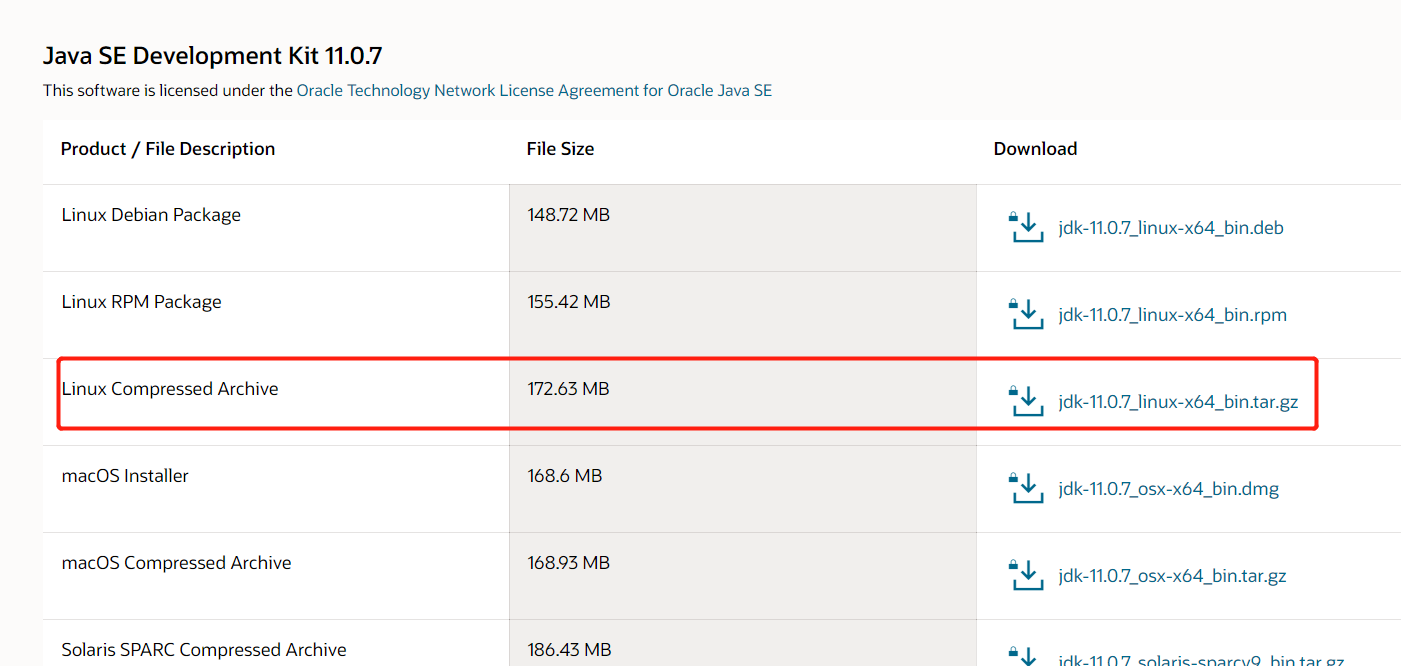Click the File Size column header

560,149
